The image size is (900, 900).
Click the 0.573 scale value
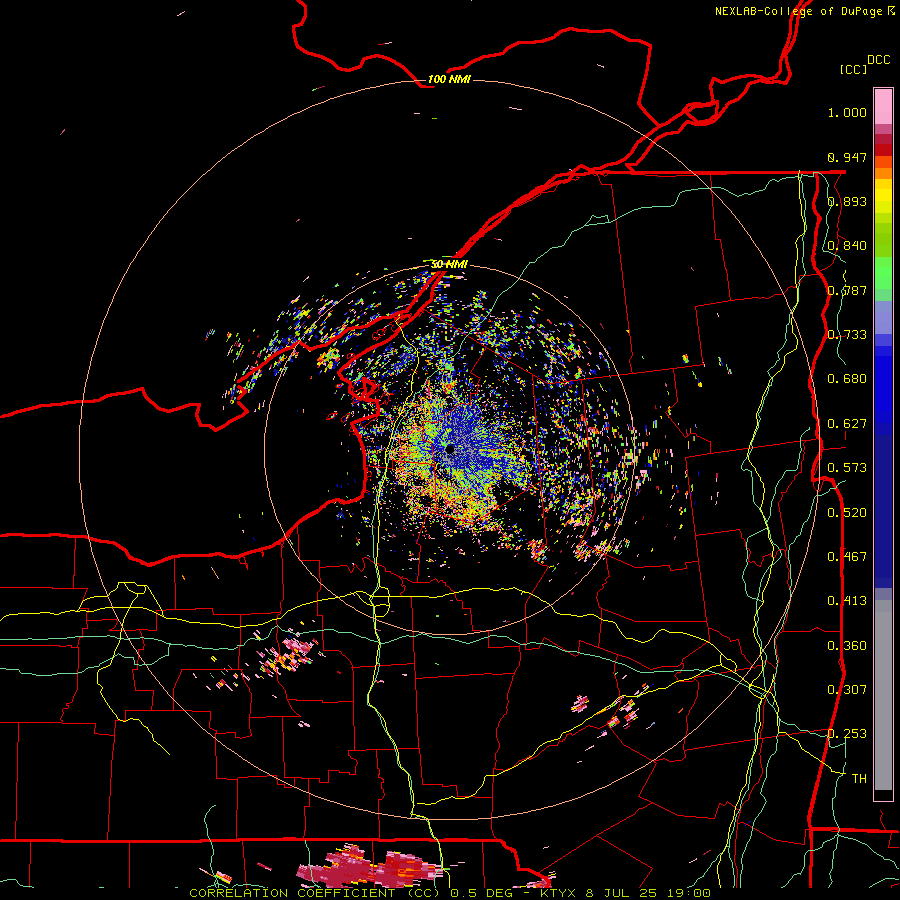click(847, 468)
